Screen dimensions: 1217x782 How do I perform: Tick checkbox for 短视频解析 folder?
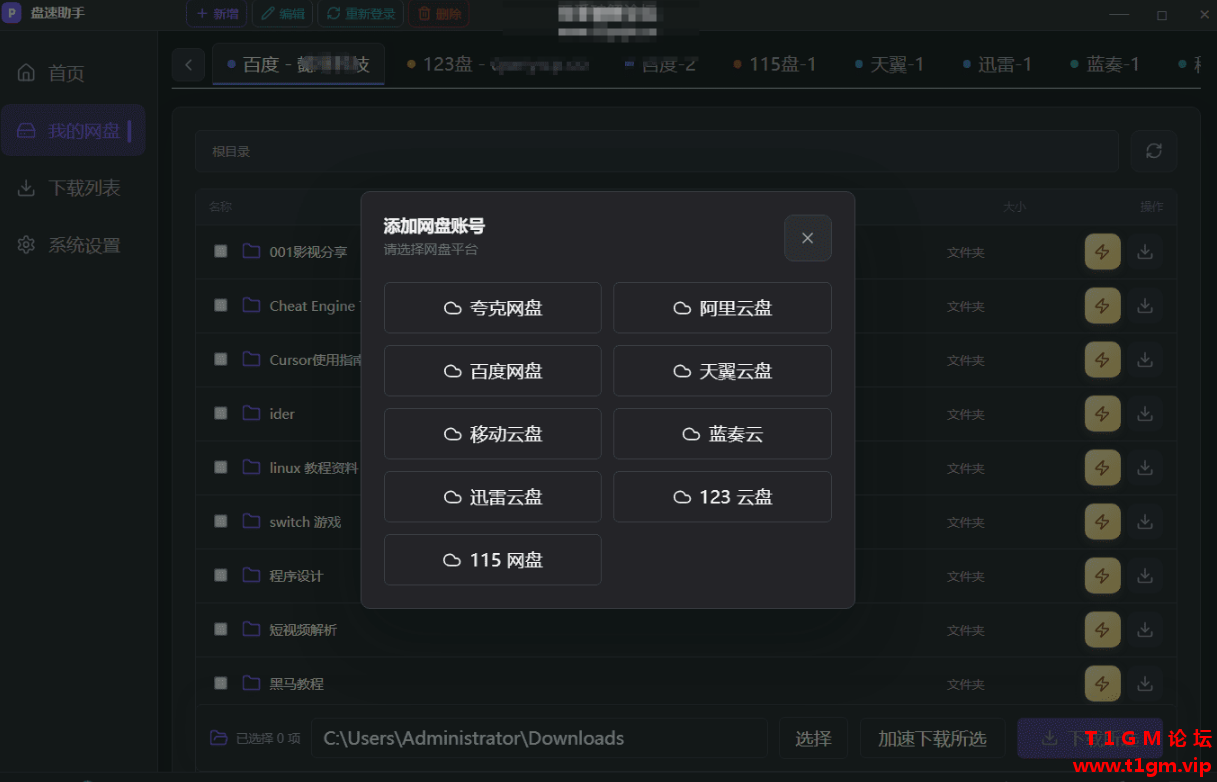point(221,629)
